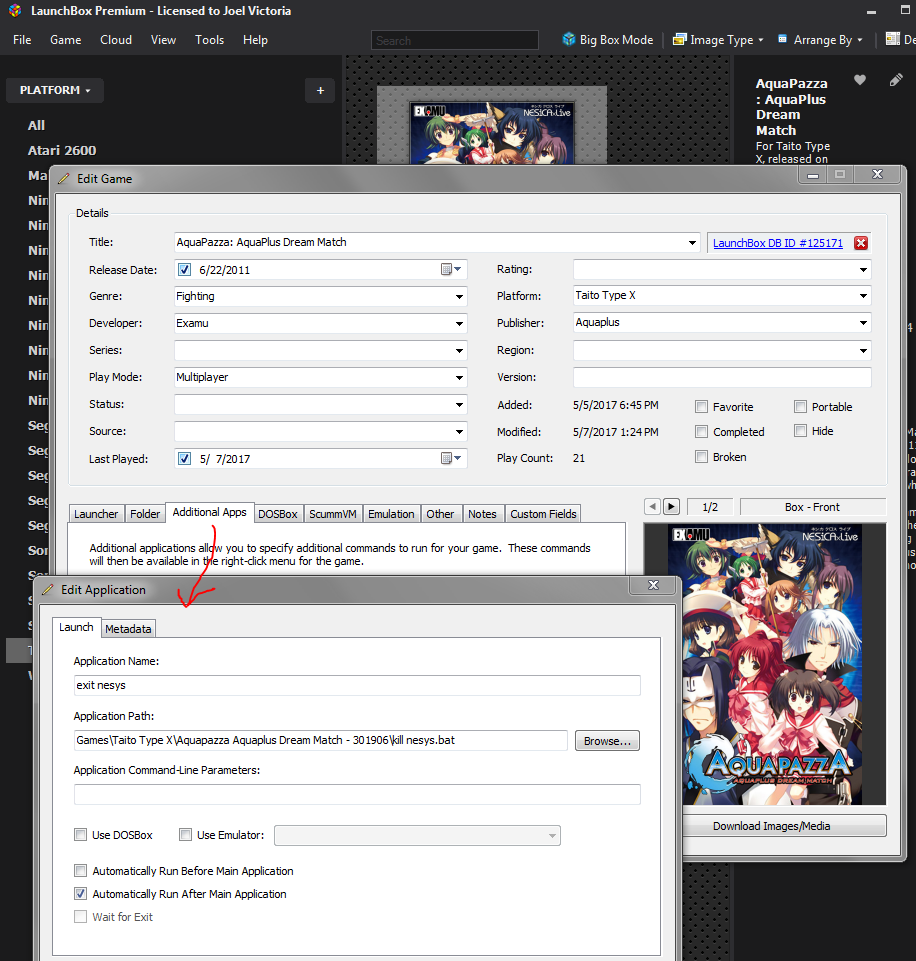Image resolution: width=916 pixels, height=961 pixels.
Task: Remove LaunchBox DB ID with red X icon
Action: (x=861, y=243)
